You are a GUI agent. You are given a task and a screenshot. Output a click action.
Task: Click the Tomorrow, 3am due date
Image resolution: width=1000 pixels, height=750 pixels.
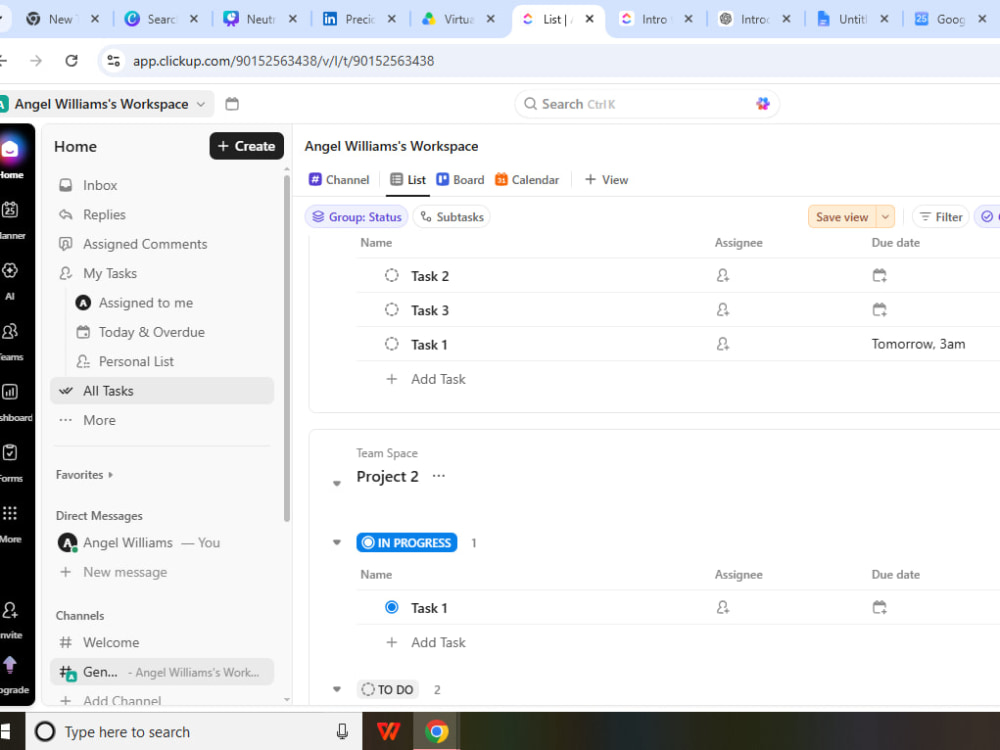(x=918, y=344)
